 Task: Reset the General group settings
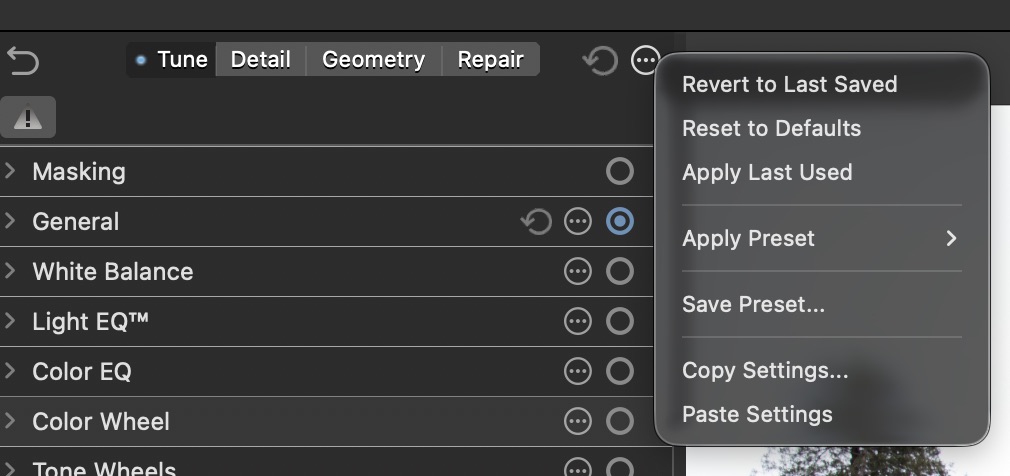click(536, 222)
